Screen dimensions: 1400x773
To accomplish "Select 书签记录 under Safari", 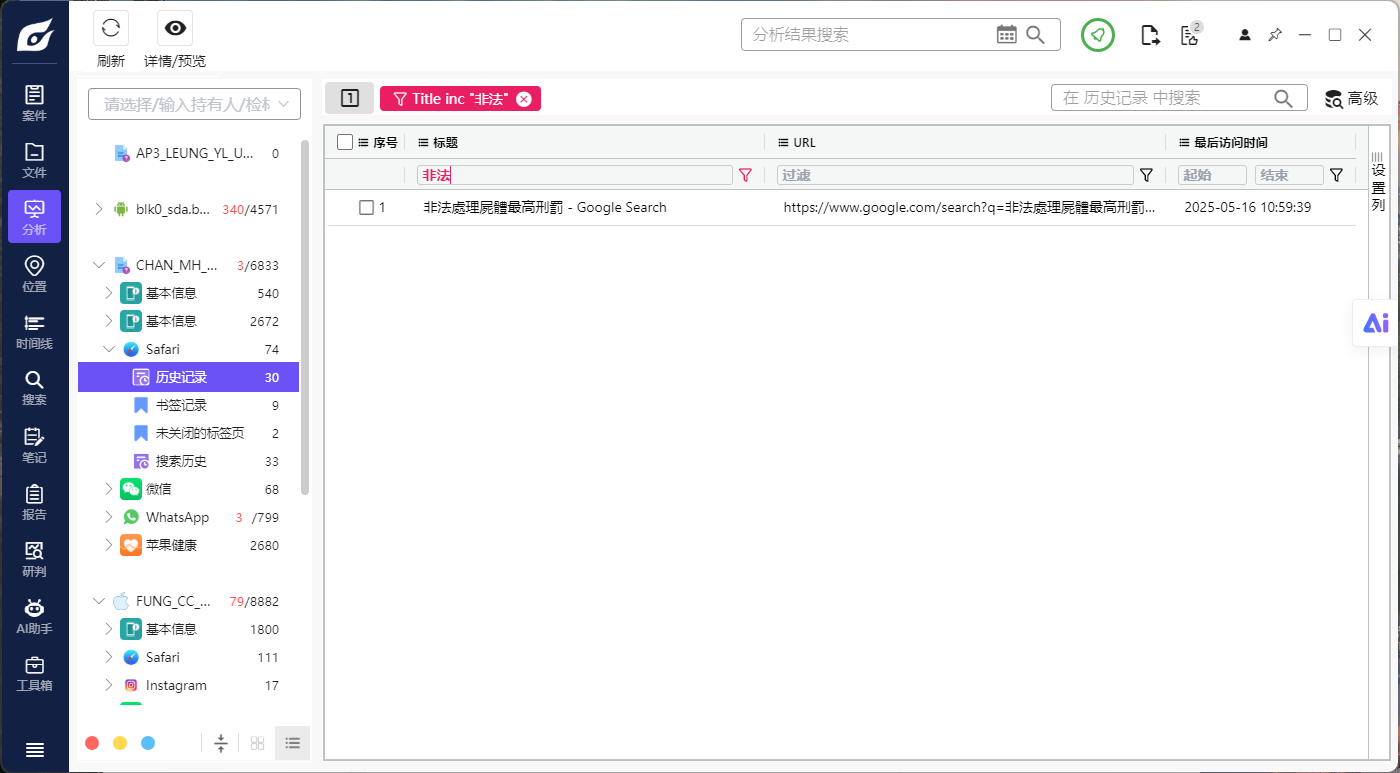I will (x=188, y=405).
